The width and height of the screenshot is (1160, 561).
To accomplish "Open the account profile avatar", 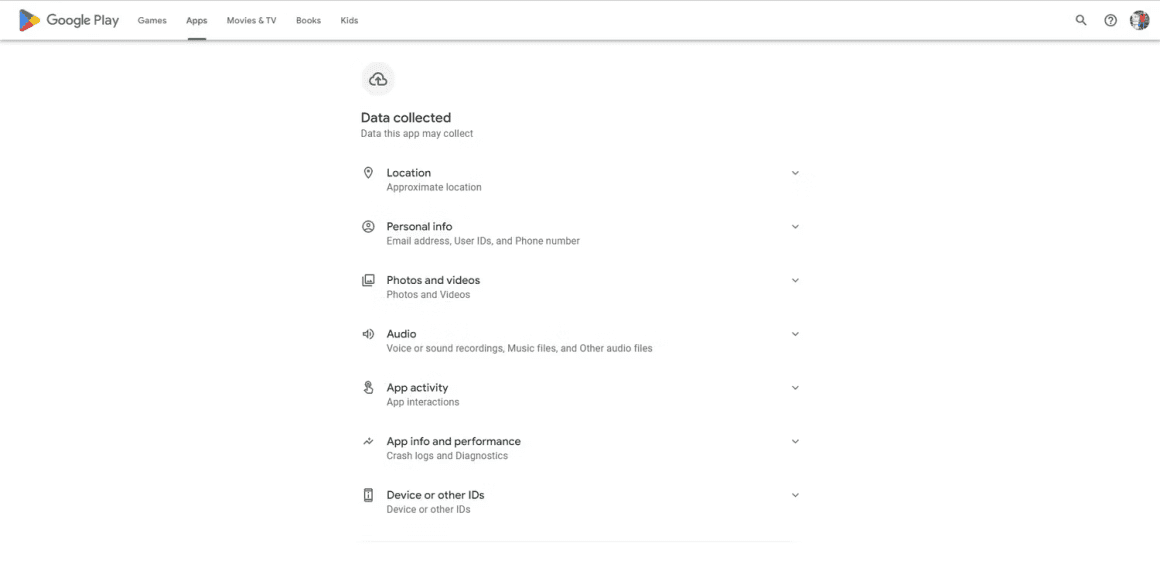I will pos(1139,21).
